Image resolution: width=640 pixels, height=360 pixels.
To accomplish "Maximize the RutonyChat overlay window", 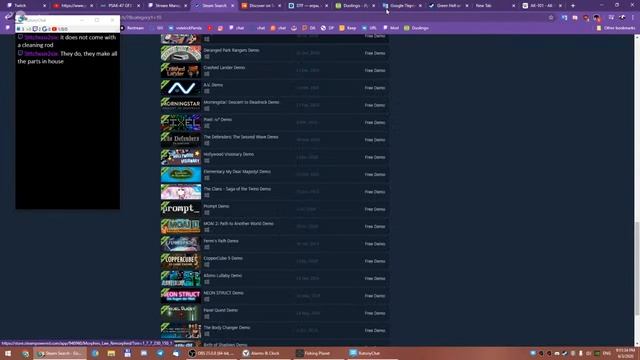I will [x=97, y=20].
